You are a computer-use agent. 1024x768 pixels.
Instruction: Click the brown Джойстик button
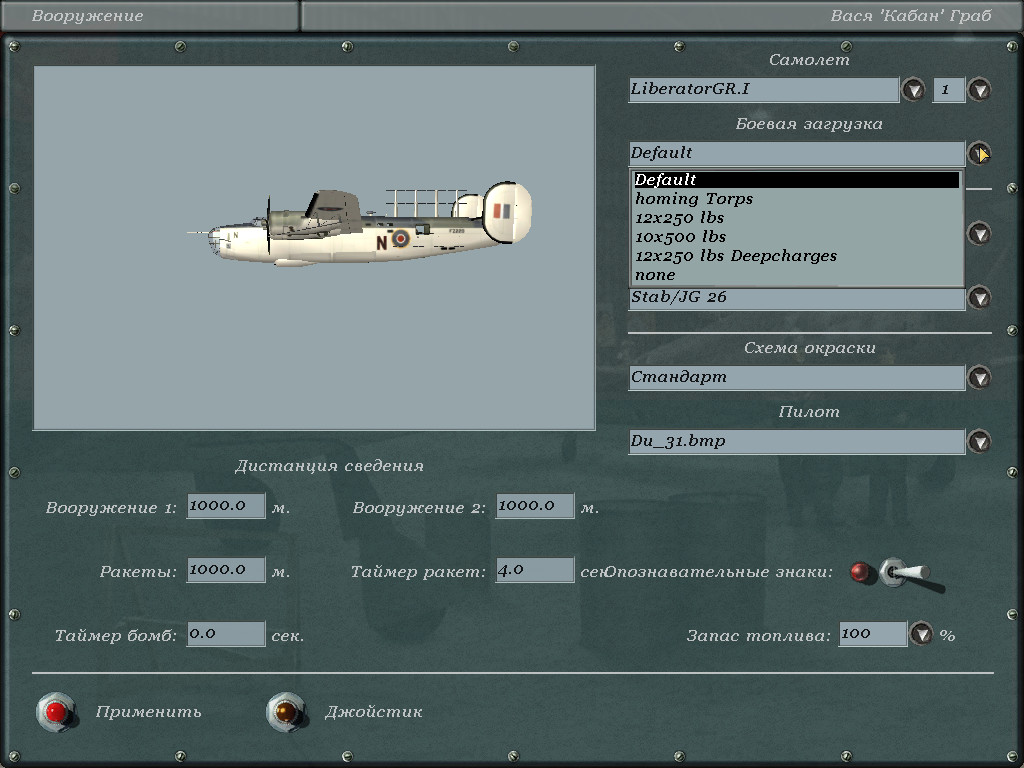point(286,712)
